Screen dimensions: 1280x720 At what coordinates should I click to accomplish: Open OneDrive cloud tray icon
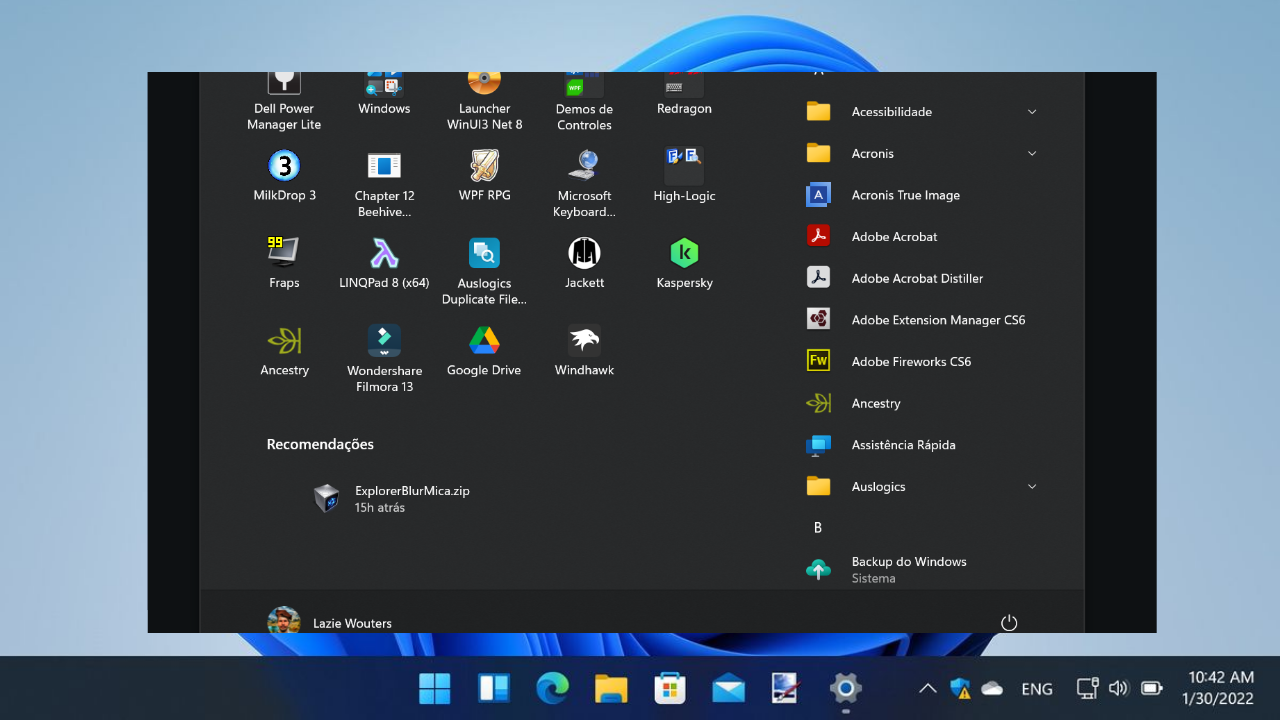(x=992, y=688)
